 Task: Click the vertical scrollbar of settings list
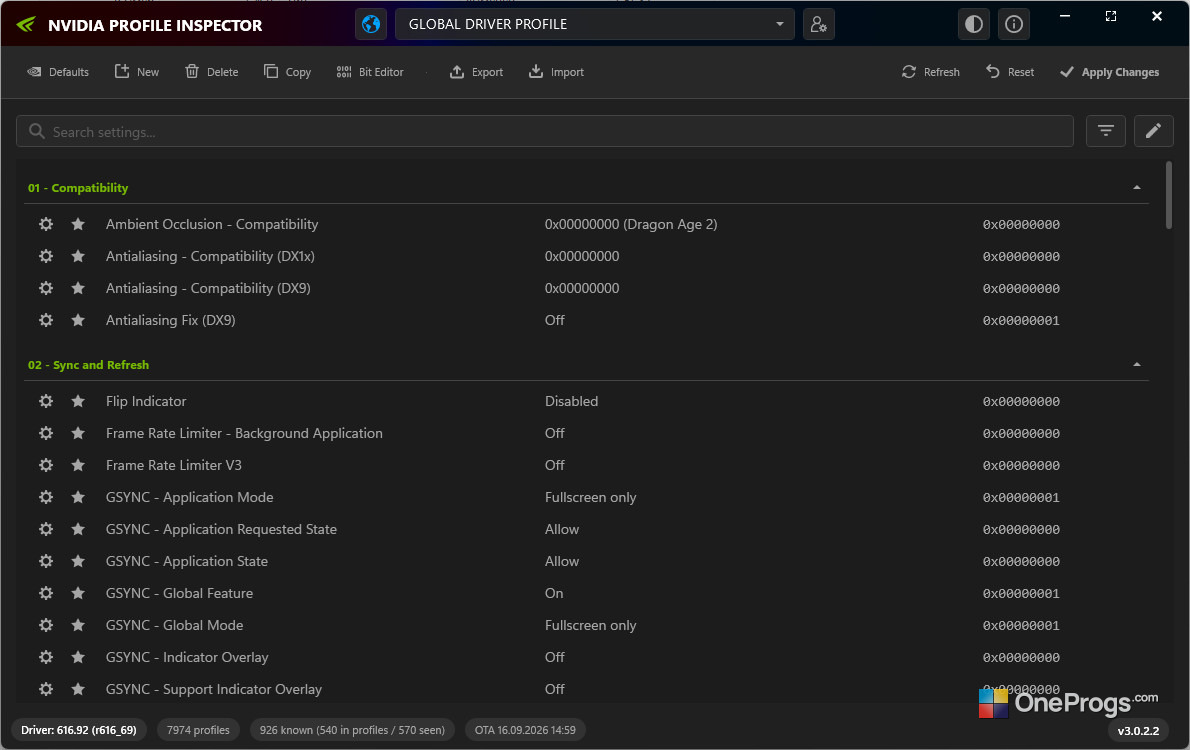point(1169,195)
